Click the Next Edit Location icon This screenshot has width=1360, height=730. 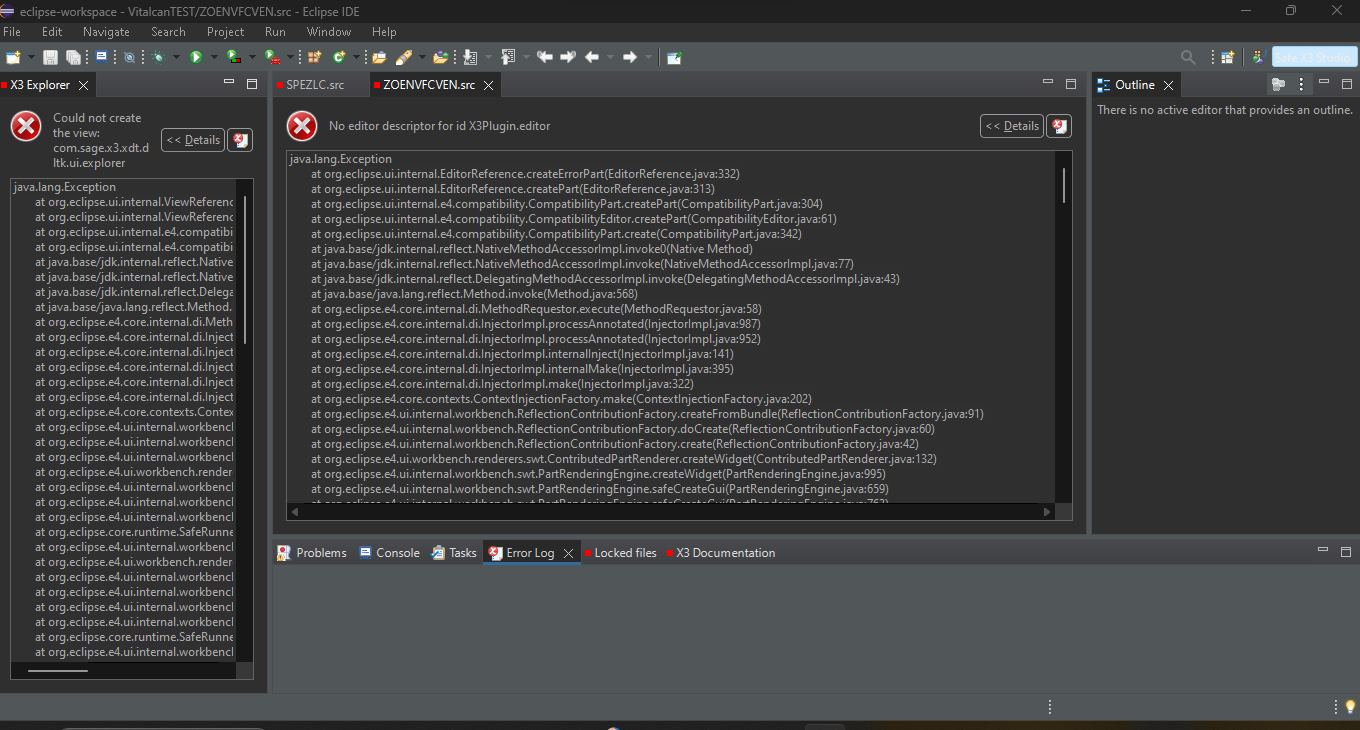point(568,57)
